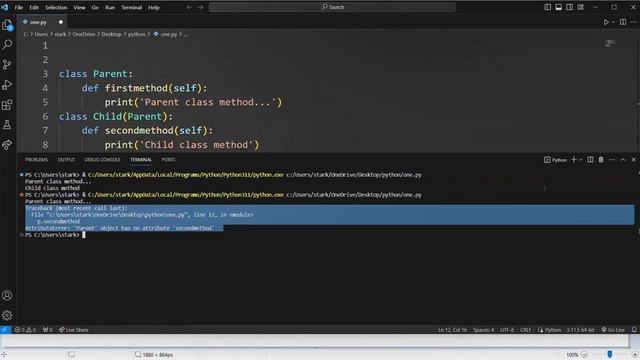Add a new terminal with plus icon
The width and height of the screenshot is (640, 360).
tap(574, 160)
